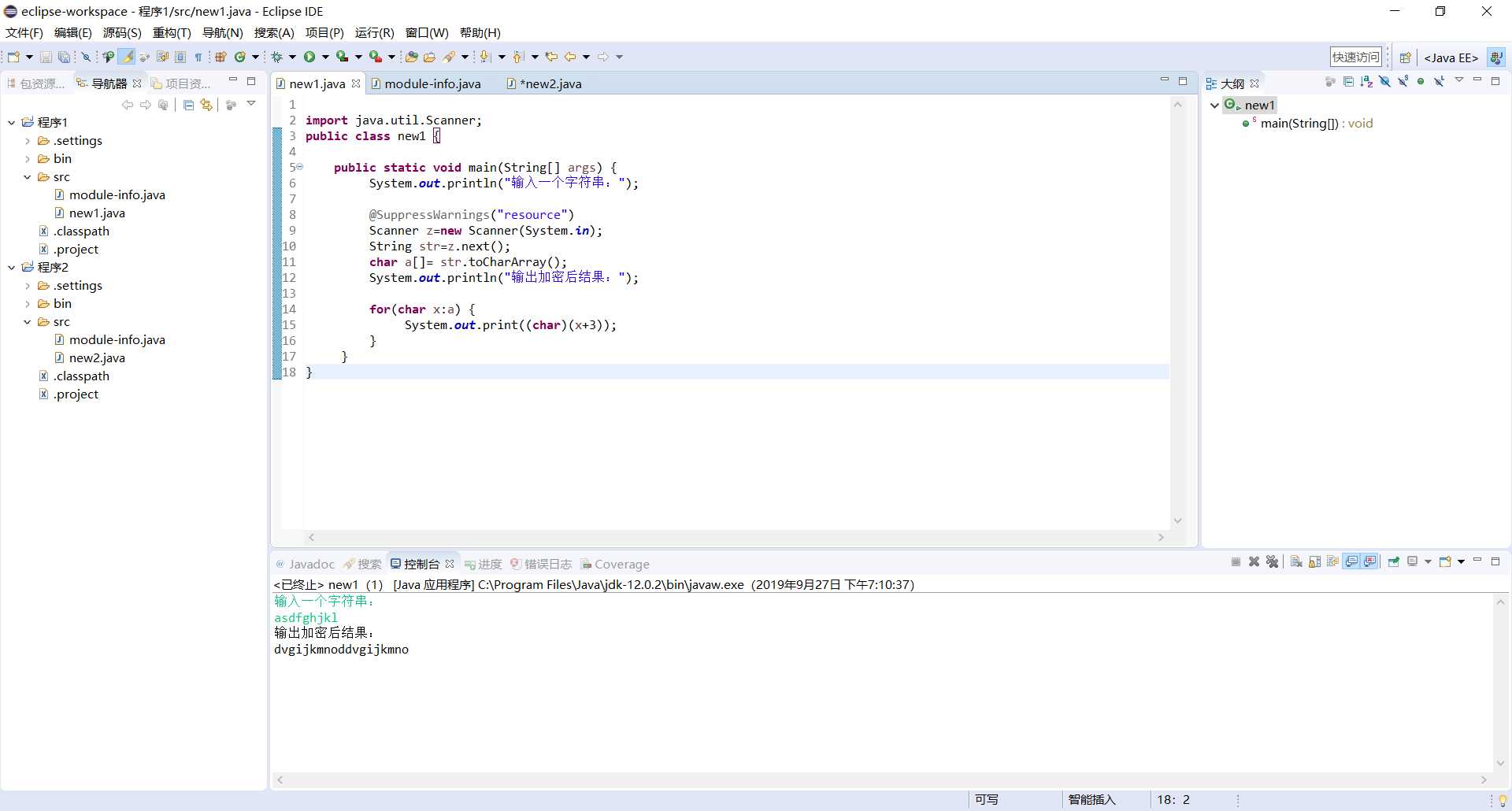Toggle Hide Static Members in the Outline
1512x811 pixels.
[x=1403, y=82]
